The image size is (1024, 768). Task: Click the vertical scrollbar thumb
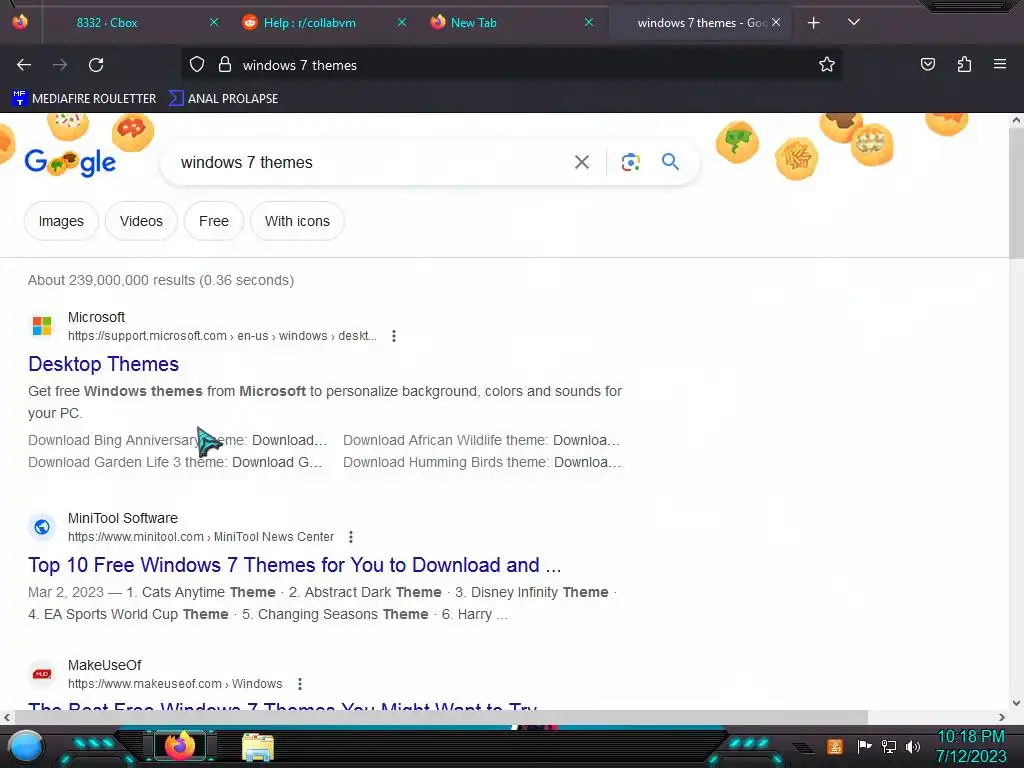(1016, 193)
